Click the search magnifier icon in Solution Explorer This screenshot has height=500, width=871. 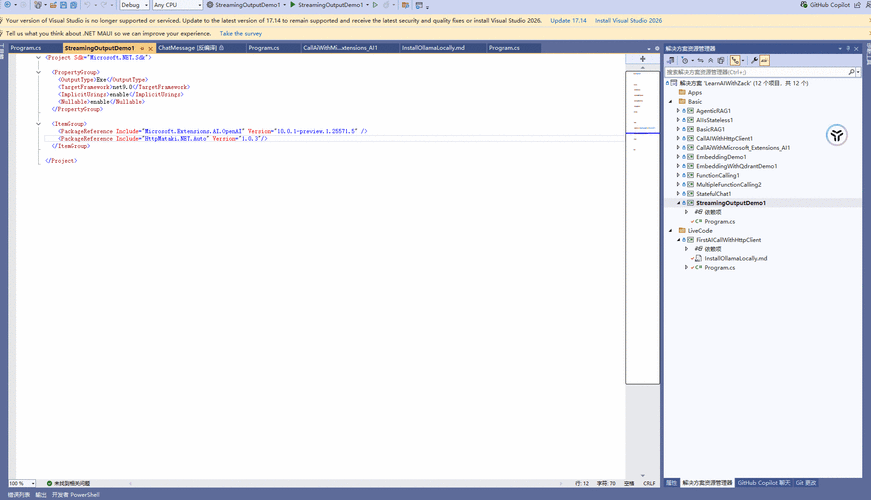[851, 72]
